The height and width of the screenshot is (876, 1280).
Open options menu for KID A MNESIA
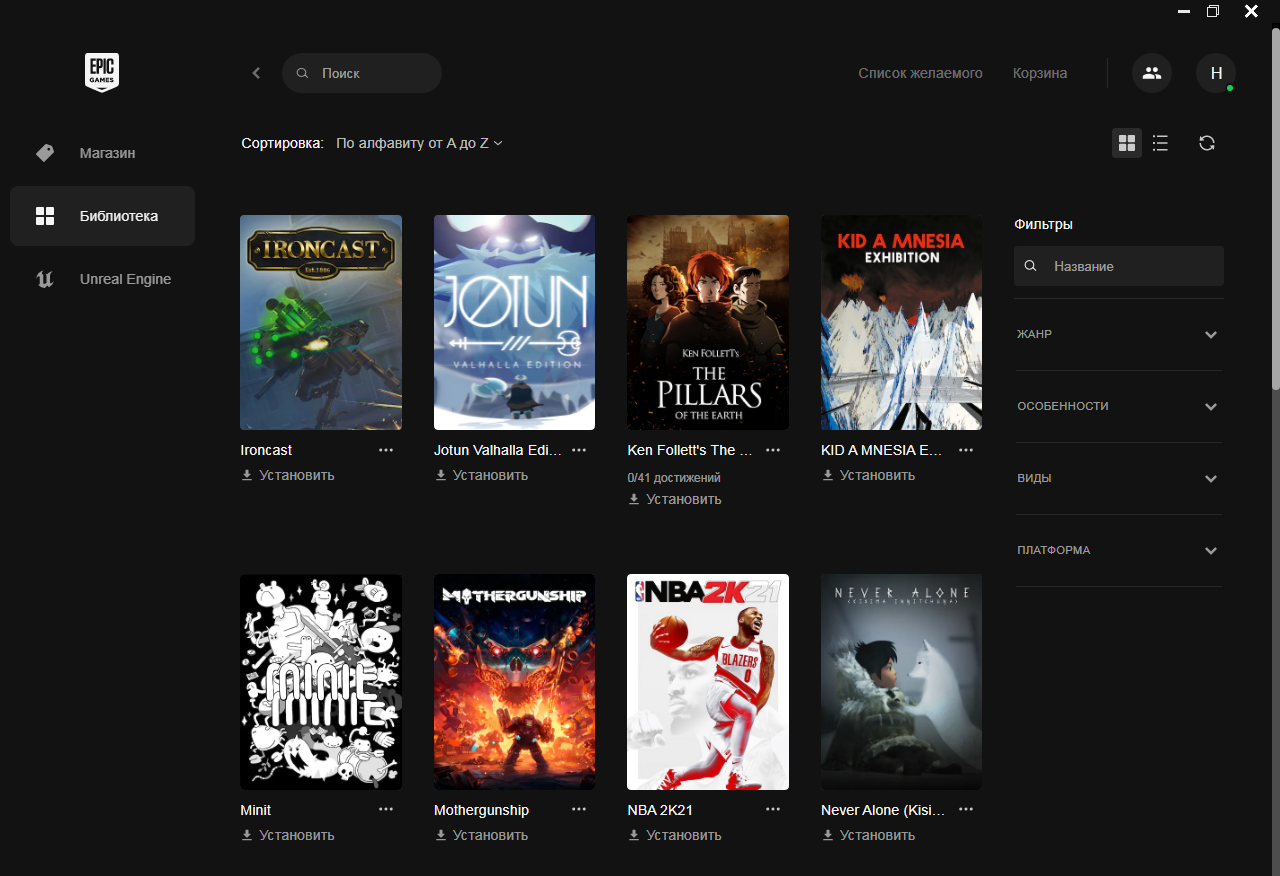966,450
